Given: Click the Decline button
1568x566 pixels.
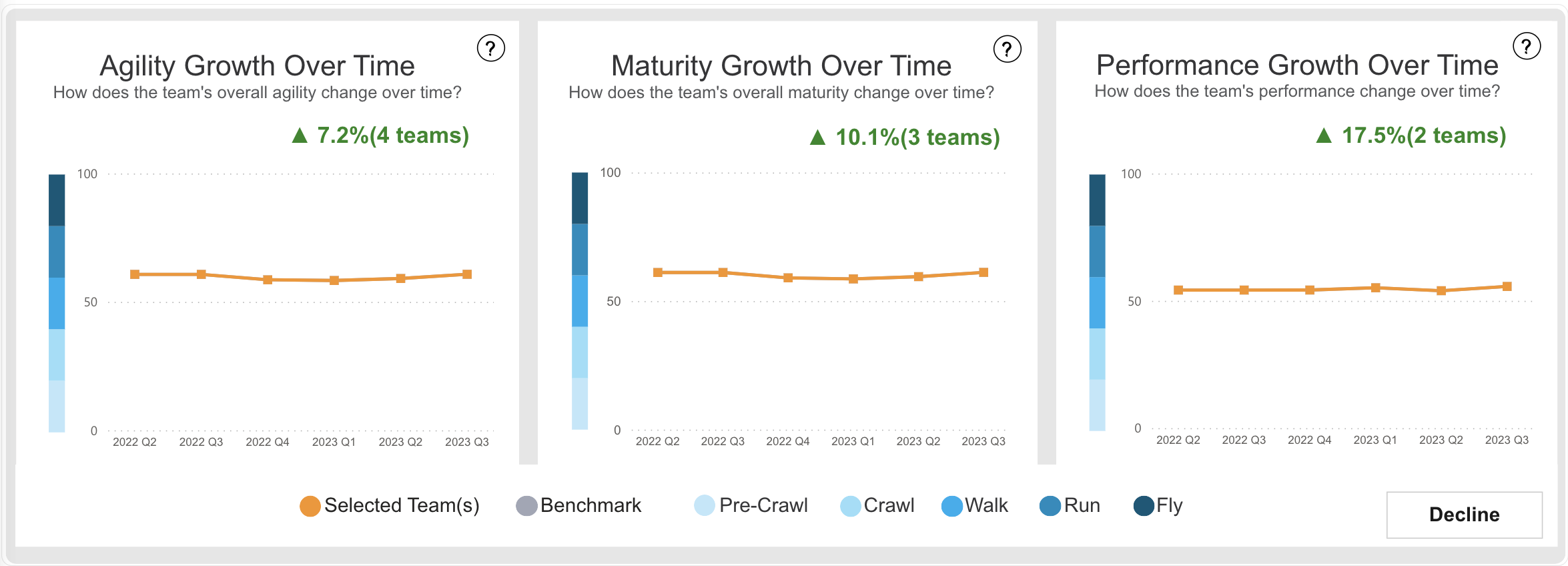Looking at the screenshot, I should [1464, 515].
